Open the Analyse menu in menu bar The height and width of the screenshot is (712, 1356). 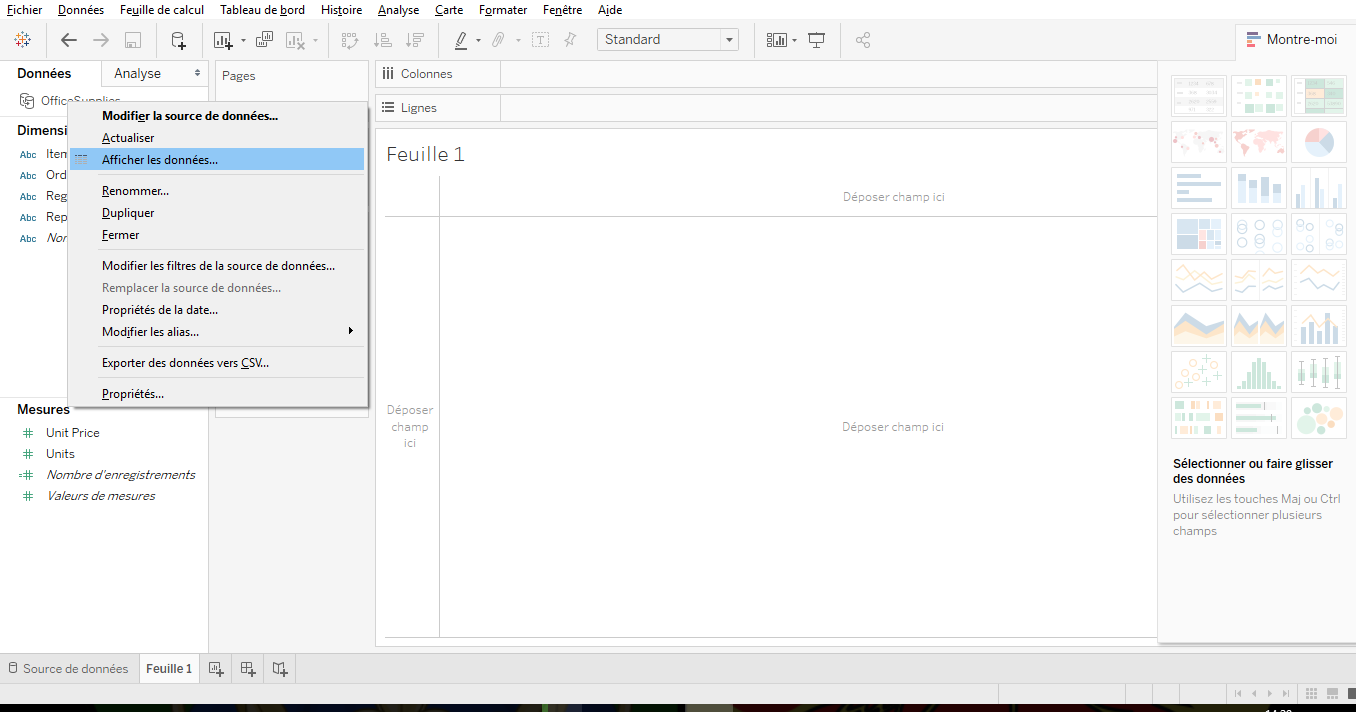398,10
